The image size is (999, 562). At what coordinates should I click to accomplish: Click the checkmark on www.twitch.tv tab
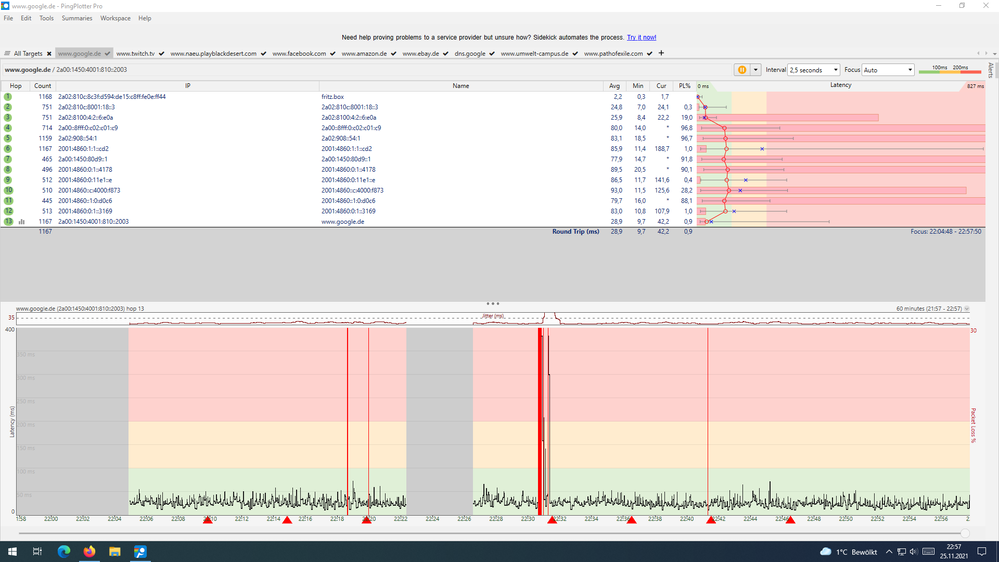[x=161, y=54]
